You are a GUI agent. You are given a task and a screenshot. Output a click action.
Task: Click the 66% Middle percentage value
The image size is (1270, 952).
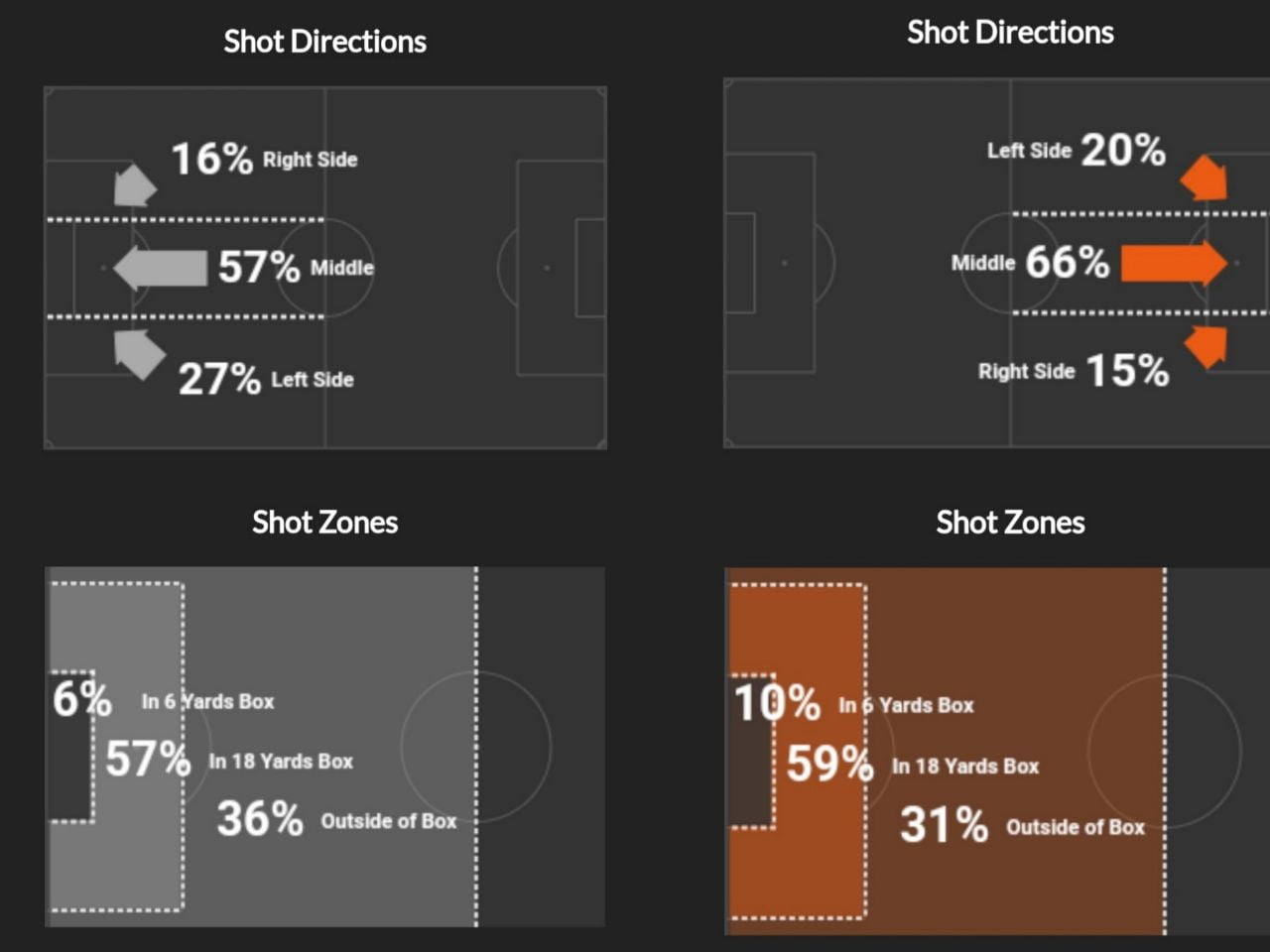pos(1068,262)
